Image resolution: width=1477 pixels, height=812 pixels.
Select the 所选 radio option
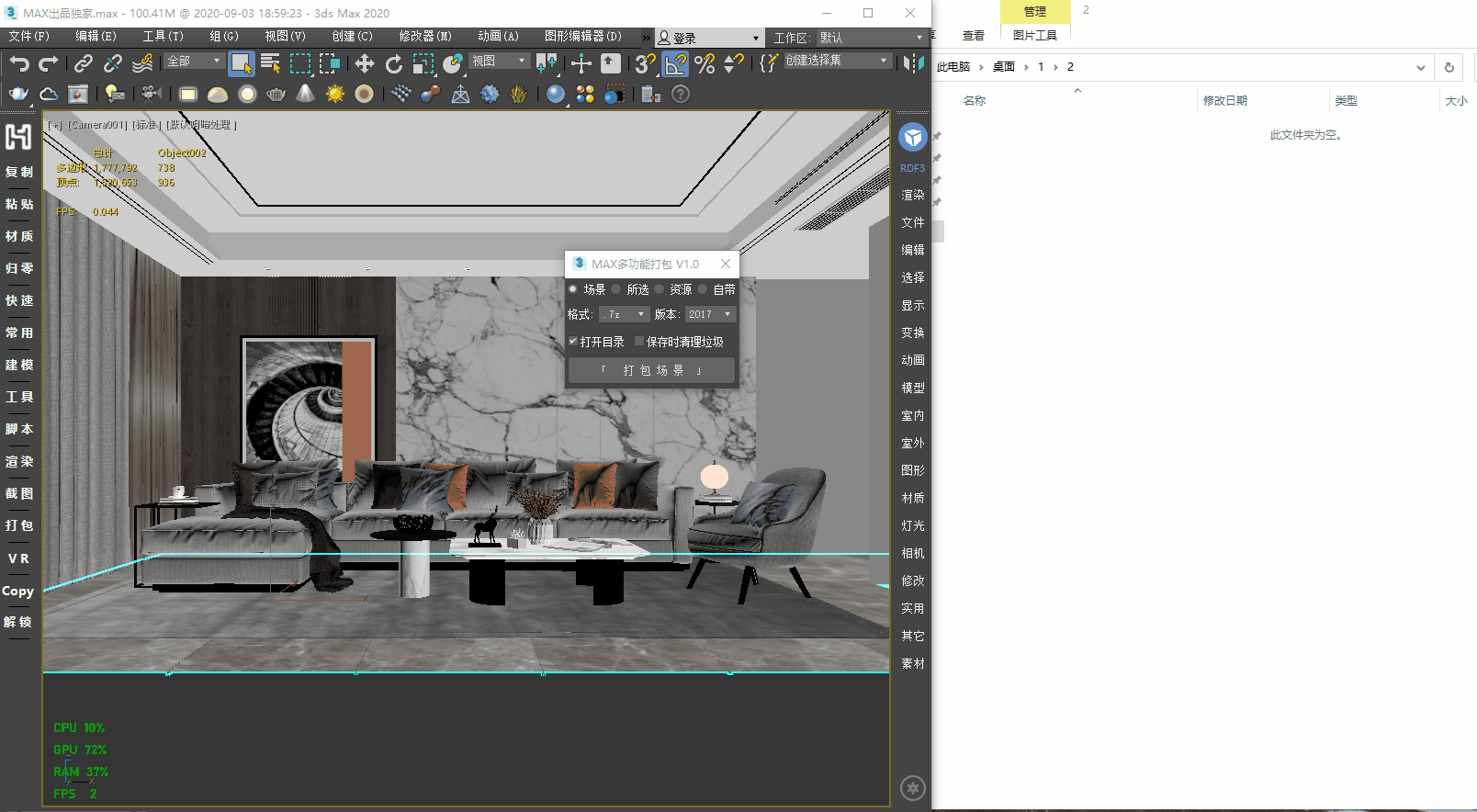coord(616,289)
